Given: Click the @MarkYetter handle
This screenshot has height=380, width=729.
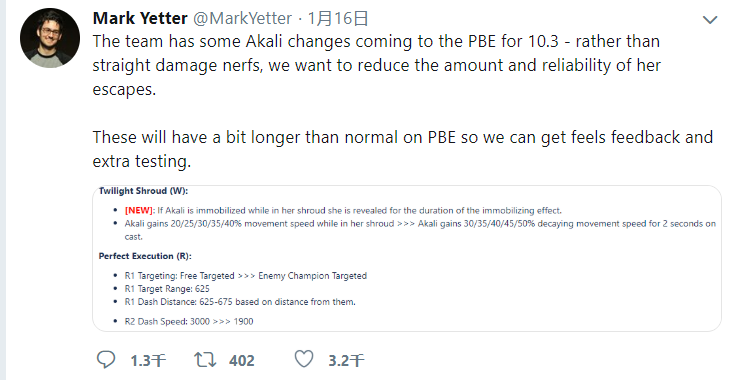Looking at the screenshot, I should tap(242, 19).
